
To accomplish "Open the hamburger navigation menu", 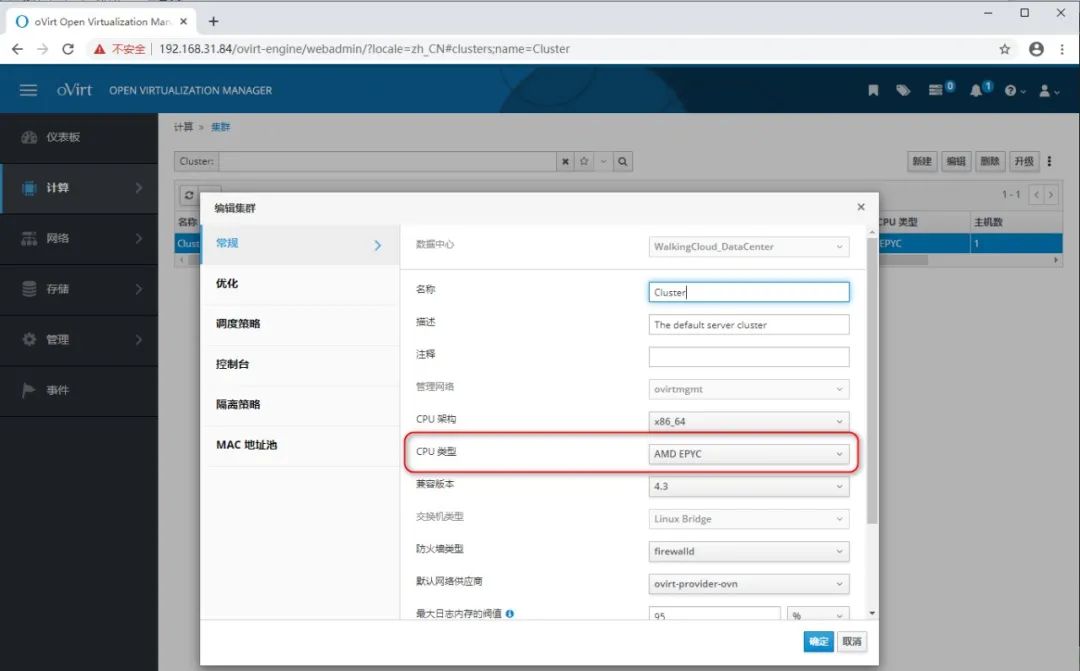I will pyautogui.click(x=28, y=90).
